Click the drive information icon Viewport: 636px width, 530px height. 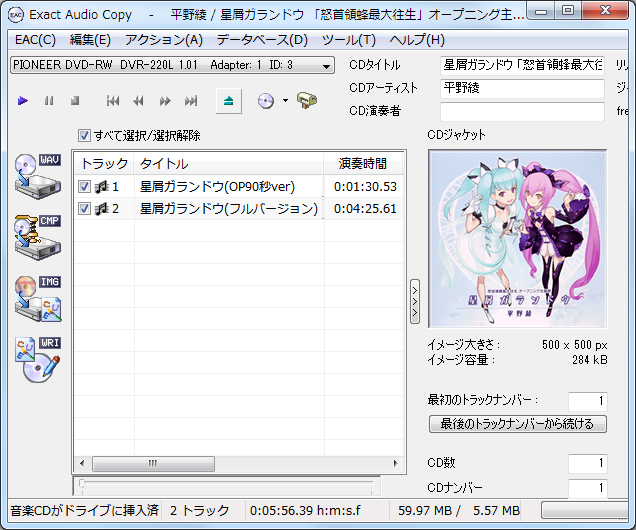click(307, 101)
